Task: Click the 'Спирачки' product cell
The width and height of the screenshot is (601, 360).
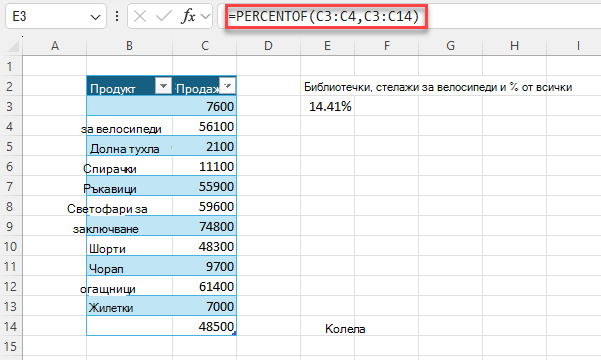Action: coord(130,166)
